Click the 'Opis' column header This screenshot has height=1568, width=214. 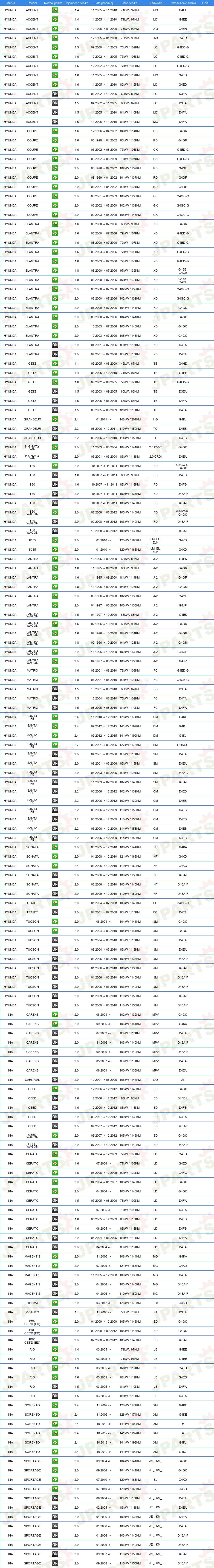[x=206, y=3]
